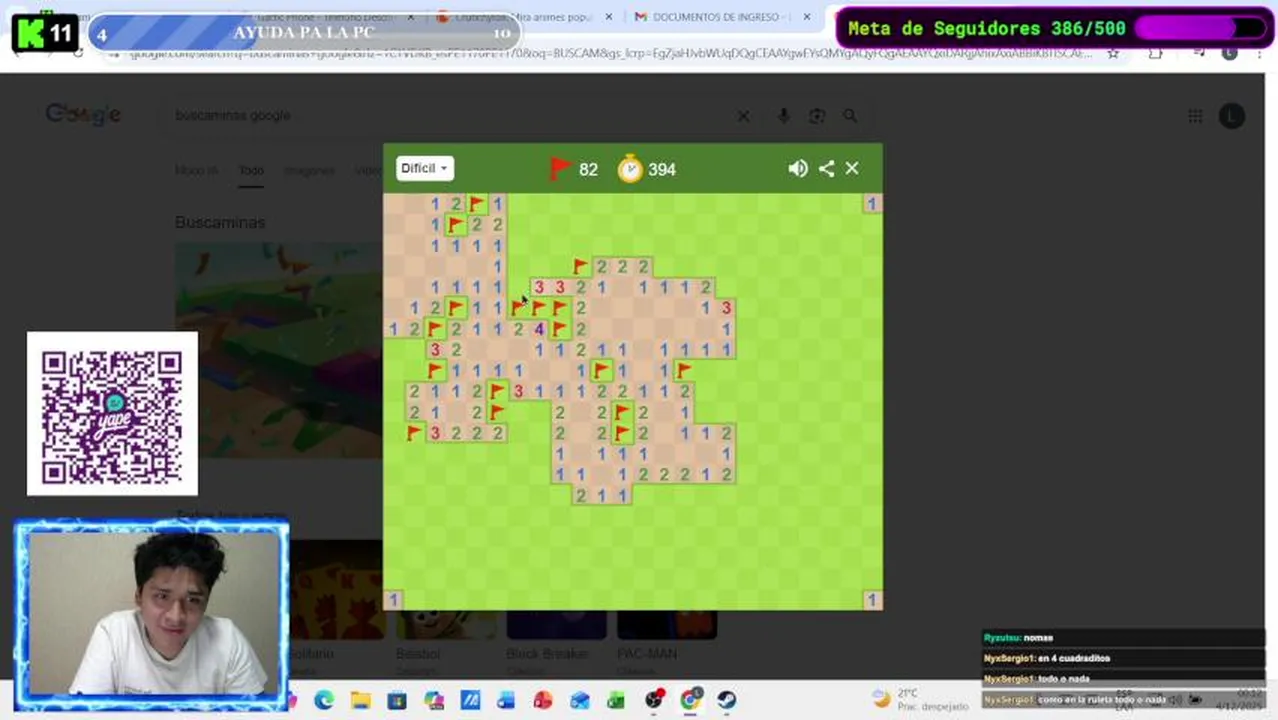The height and width of the screenshot is (720, 1278).
Task: Click the 1 cell in the board's bottom-left corner
Action: [394, 600]
